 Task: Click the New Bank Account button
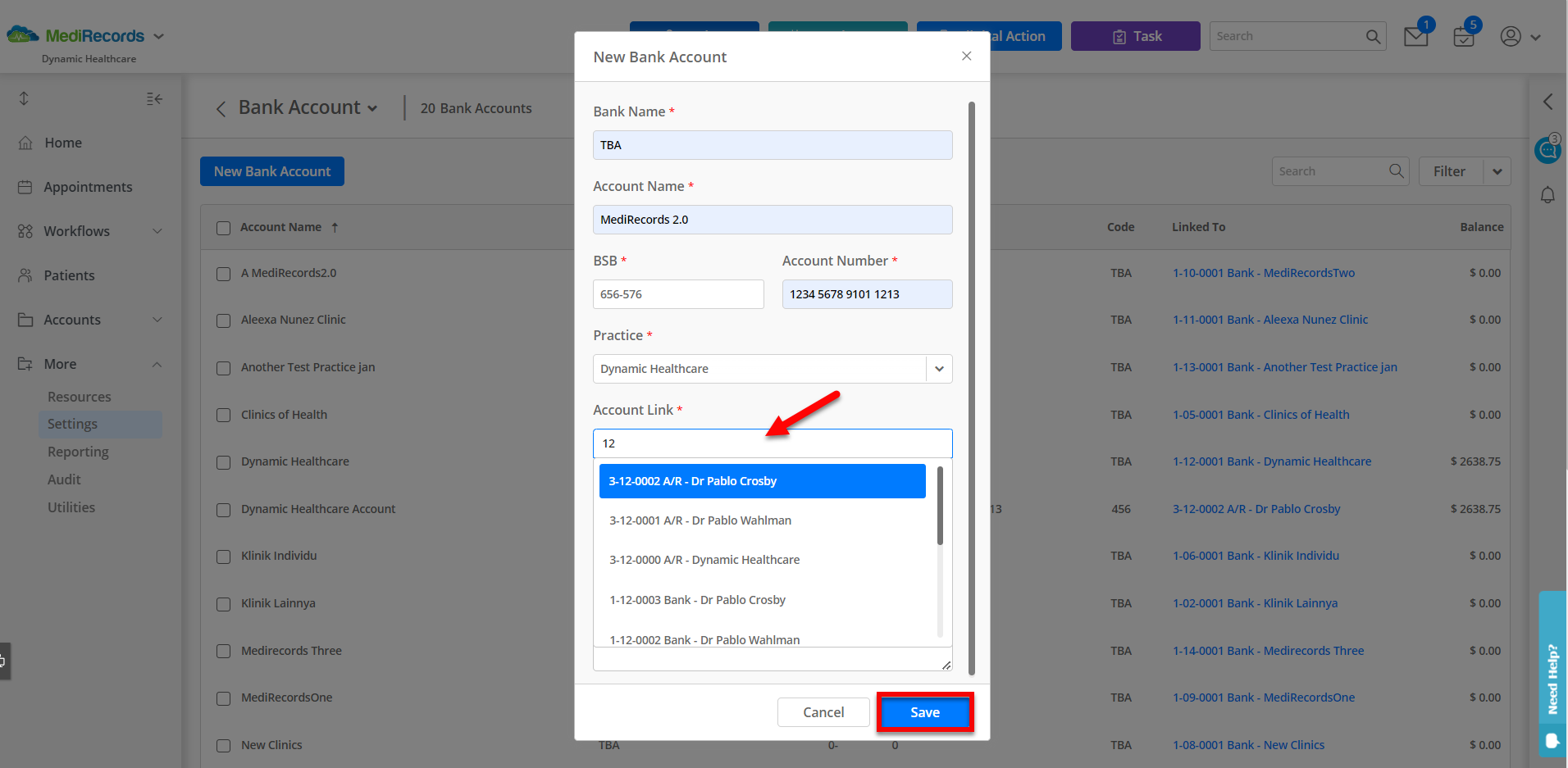272,171
